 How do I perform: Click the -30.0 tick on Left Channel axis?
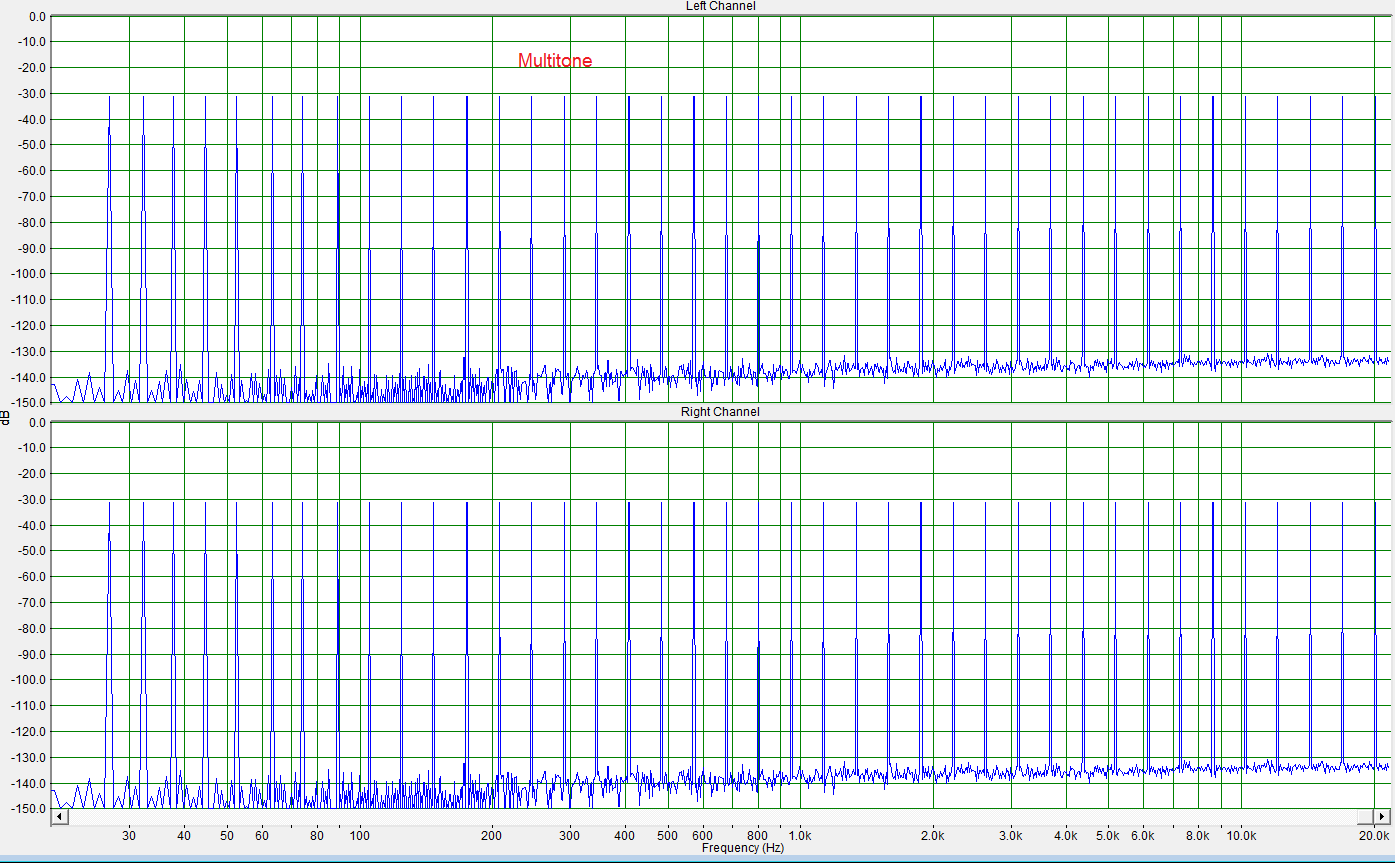(x=31, y=94)
